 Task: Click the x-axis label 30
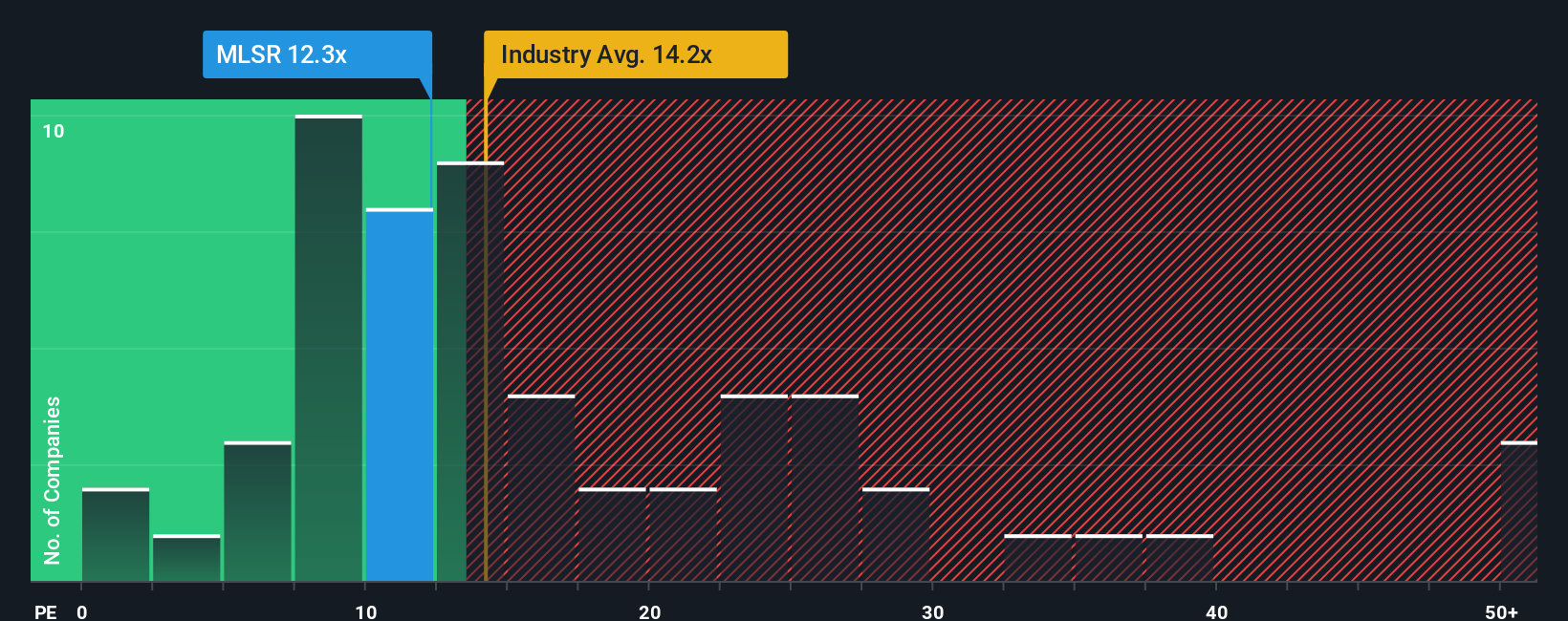pos(933,611)
